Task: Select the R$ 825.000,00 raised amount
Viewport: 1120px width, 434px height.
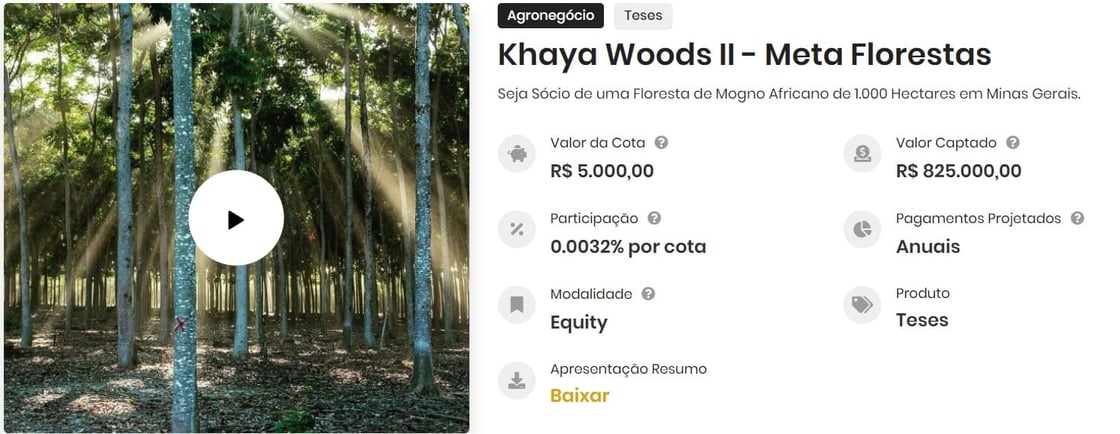Action: 958,171
